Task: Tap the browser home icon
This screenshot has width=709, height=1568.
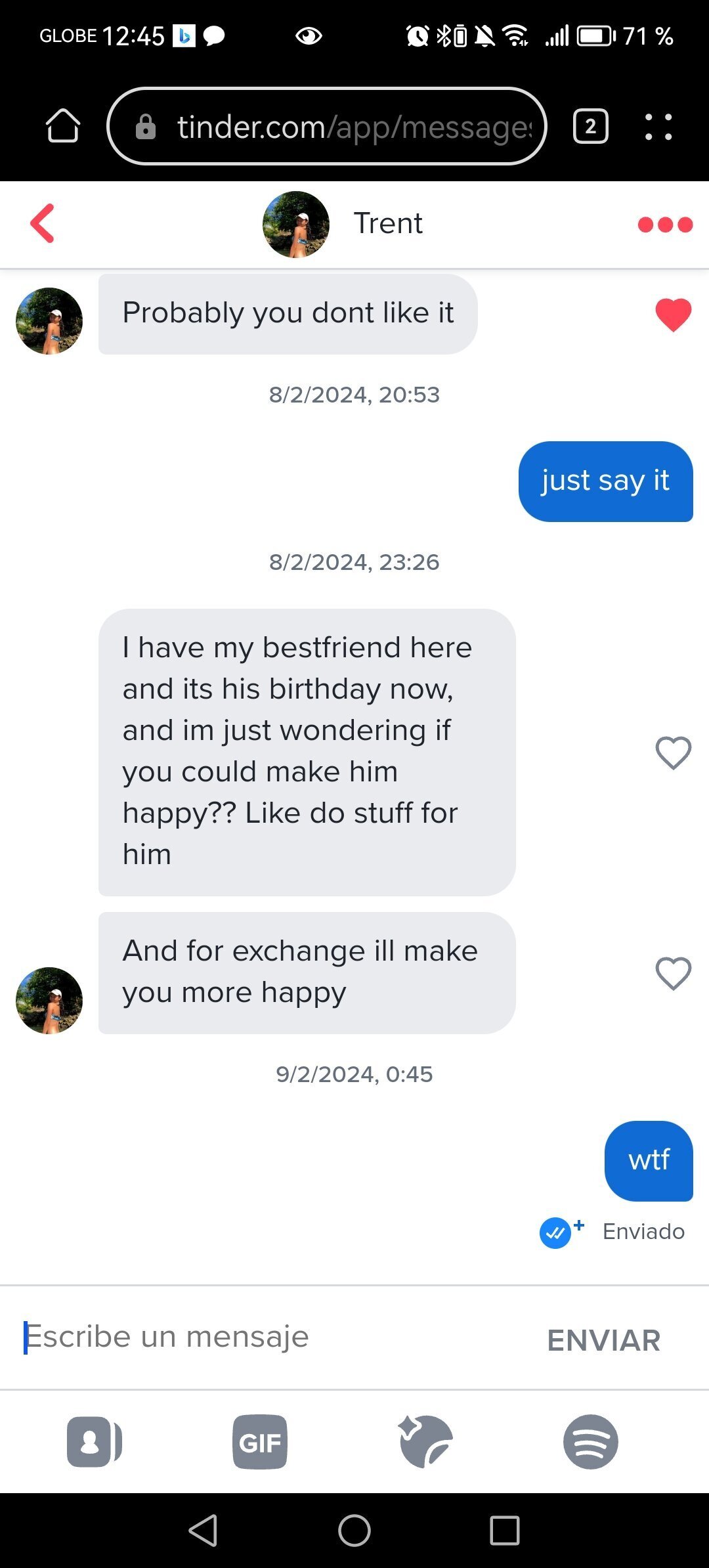Action: tap(63, 126)
